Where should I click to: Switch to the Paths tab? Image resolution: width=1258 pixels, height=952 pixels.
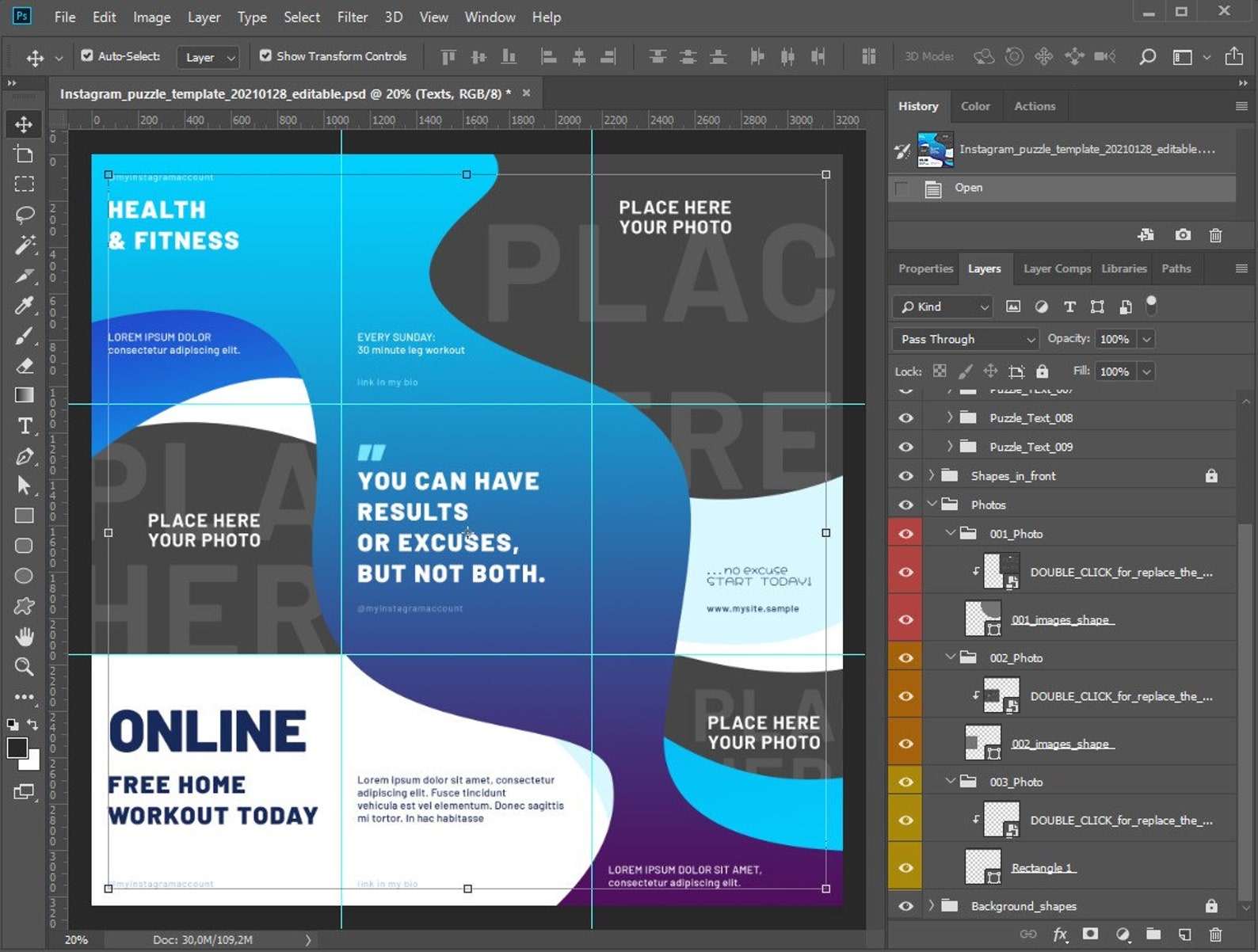1176,268
